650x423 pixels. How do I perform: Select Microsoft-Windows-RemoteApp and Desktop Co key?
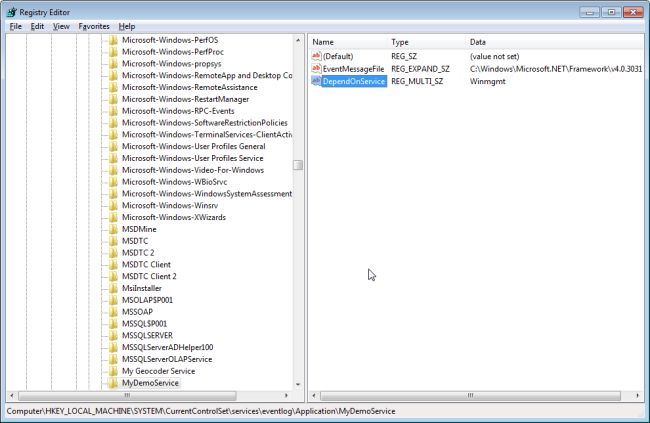[207, 75]
